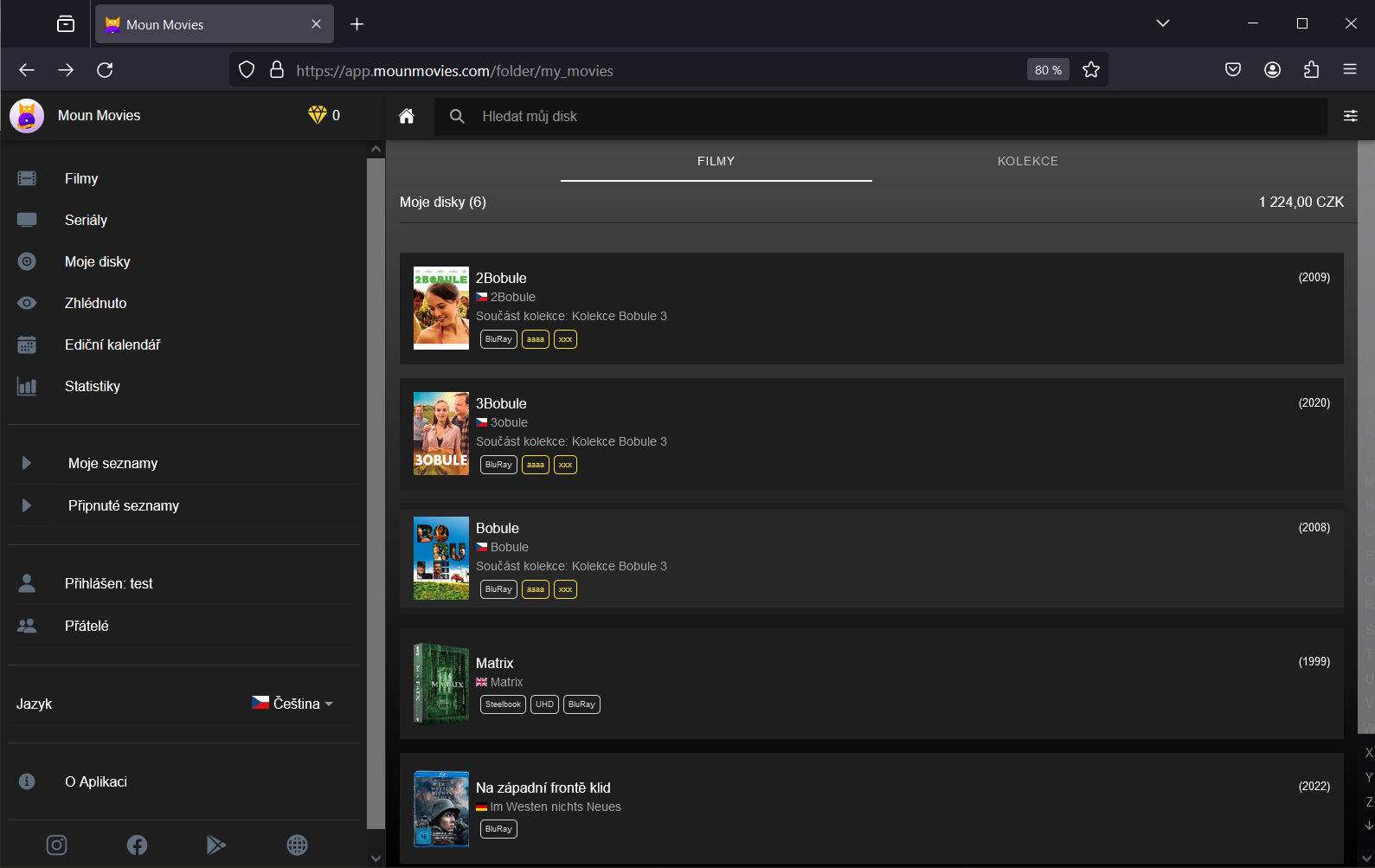The image size is (1375, 868).
Task: Click the Google Play store icon
Action: (216, 845)
